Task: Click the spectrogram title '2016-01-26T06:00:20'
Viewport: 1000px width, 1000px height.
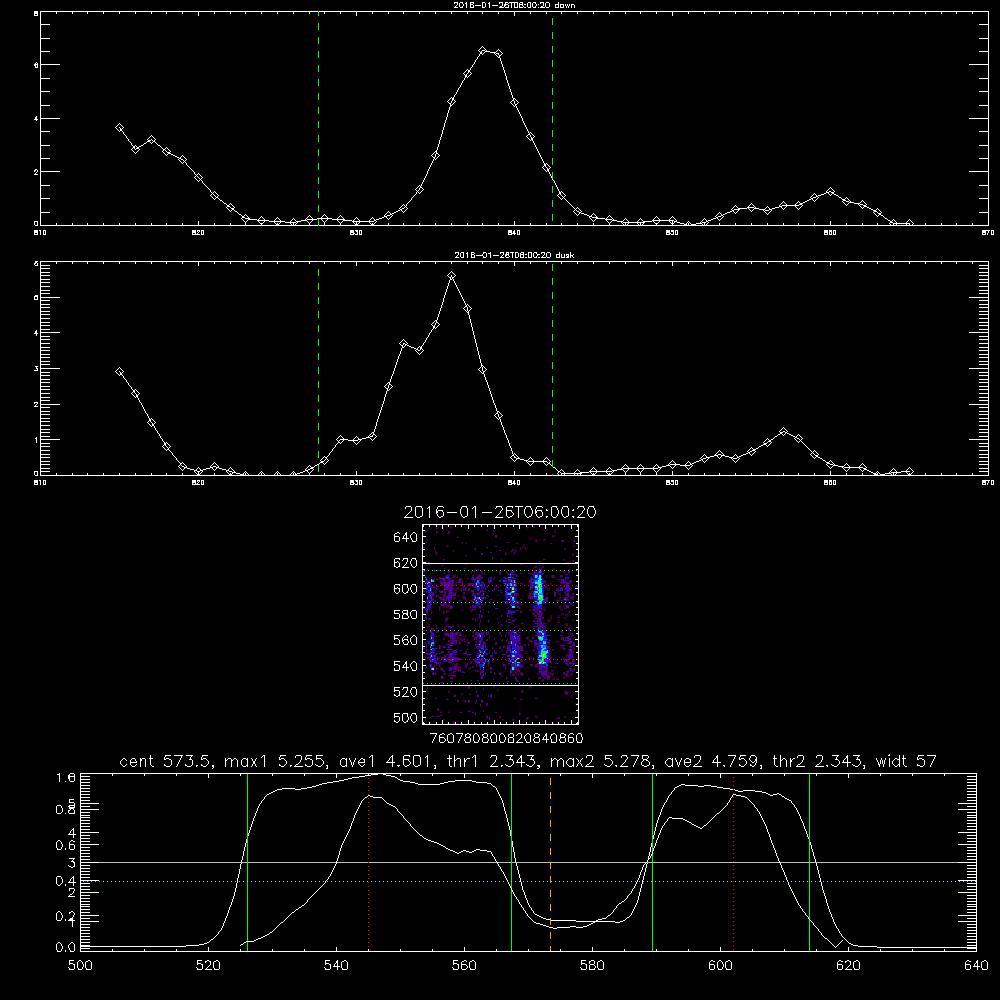Action: (x=500, y=512)
